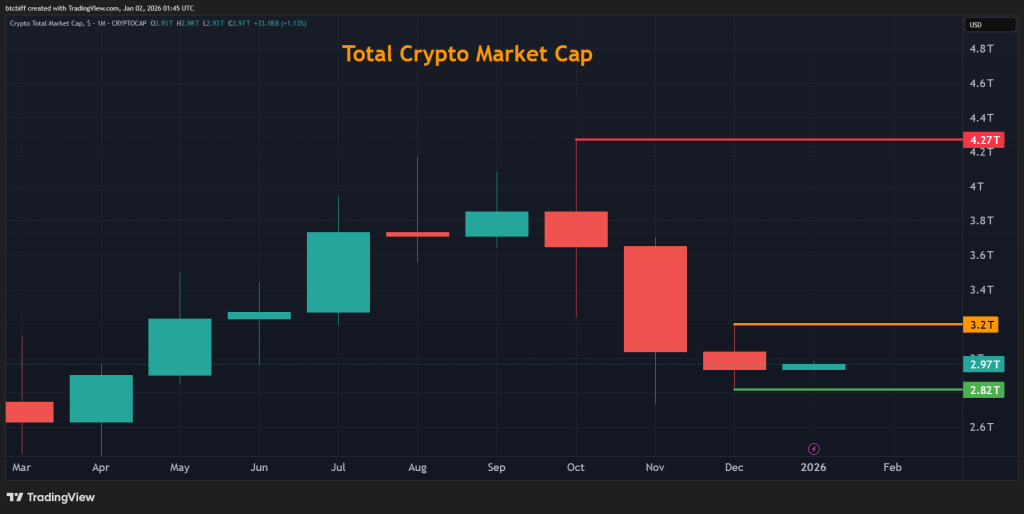
Task: Click the orange 3.2T price label
Action: 979,325
